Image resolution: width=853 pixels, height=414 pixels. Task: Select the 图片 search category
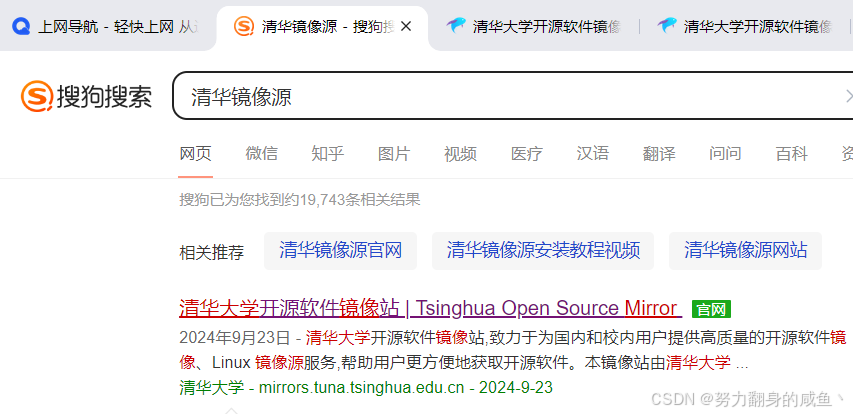click(x=394, y=154)
